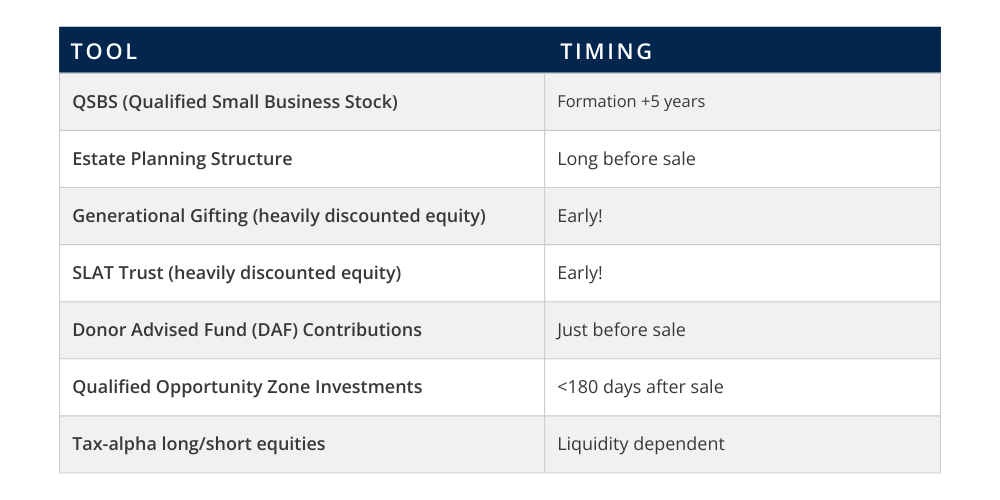Click the Just before sale cell
1000x500 pixels.
pos(742,330)
